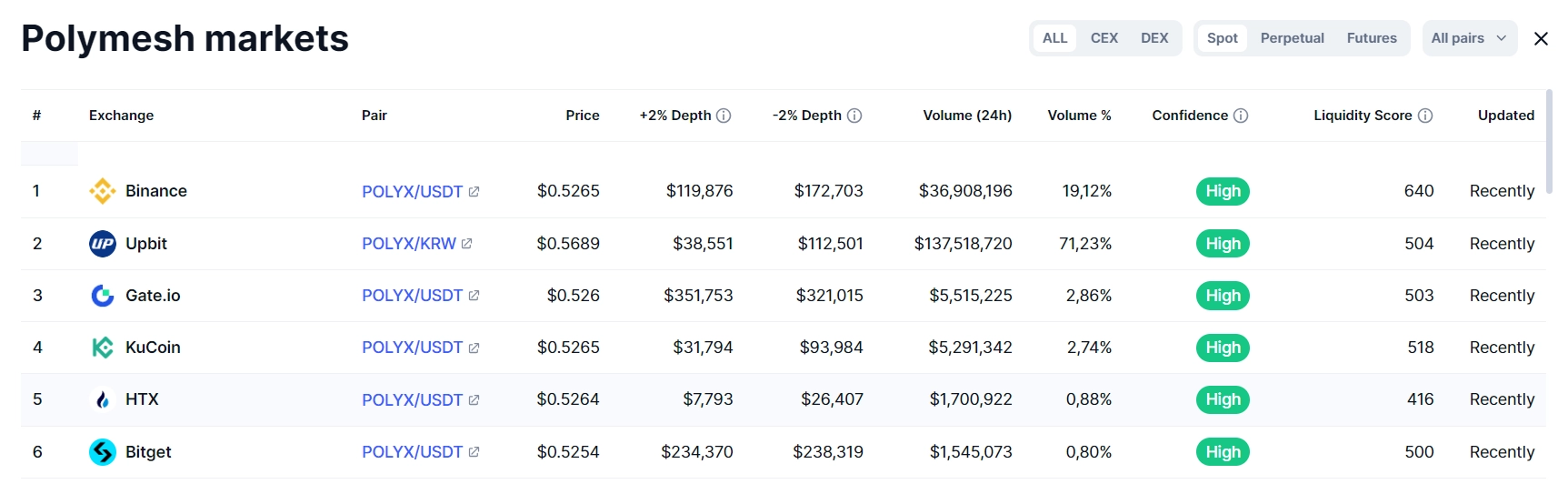
Task: Close the Polymesh markets panel
Action: pos(1541,38)
